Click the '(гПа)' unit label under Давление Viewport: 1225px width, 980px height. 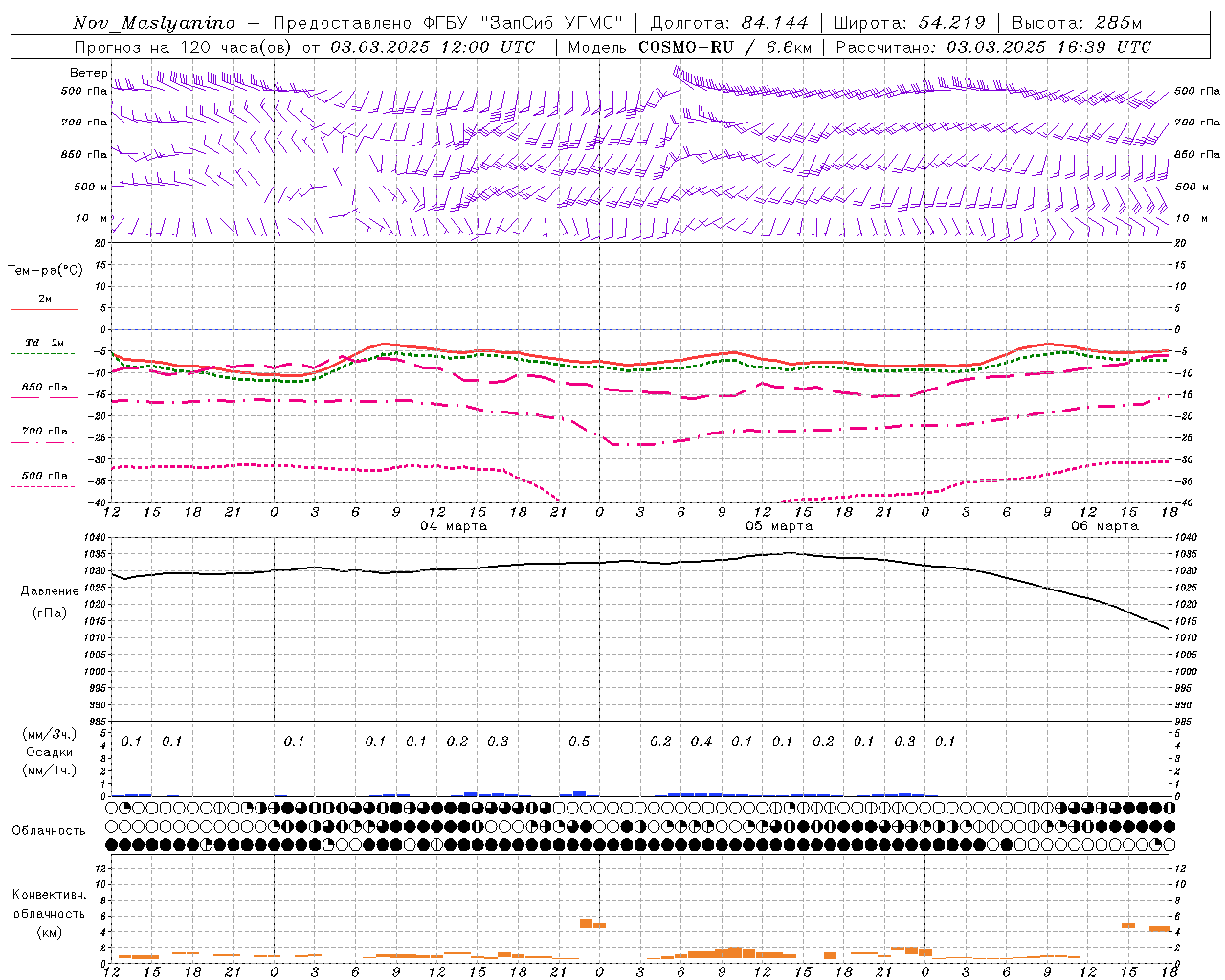(x=50, y=612)
